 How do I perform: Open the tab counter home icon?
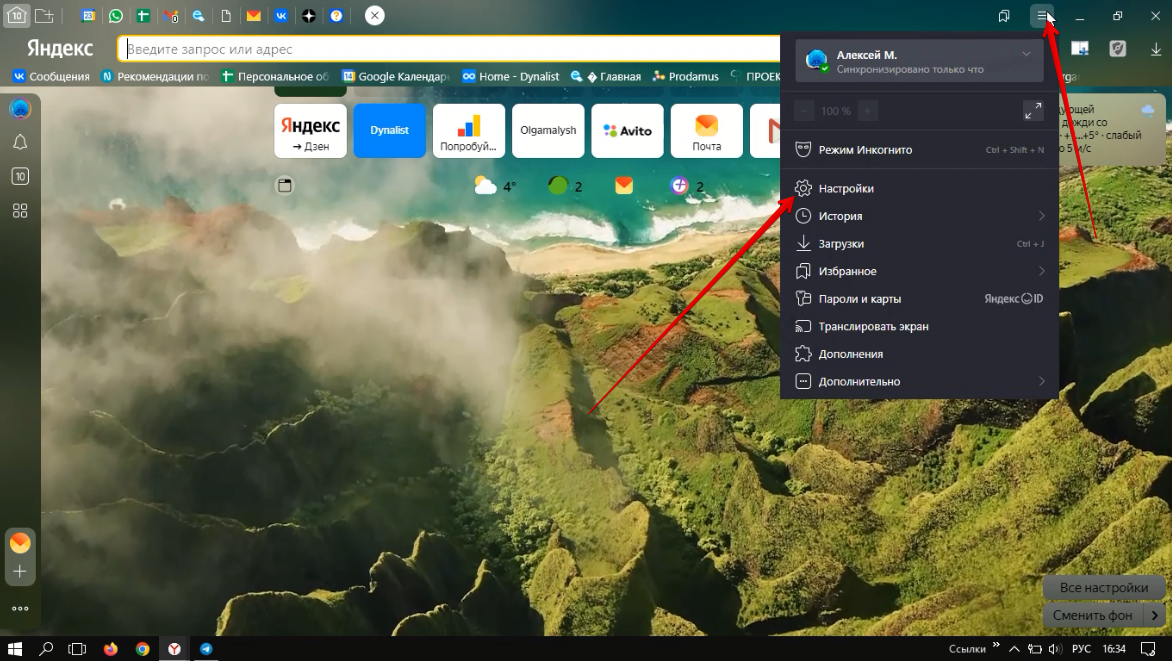(x=16, y=15)
